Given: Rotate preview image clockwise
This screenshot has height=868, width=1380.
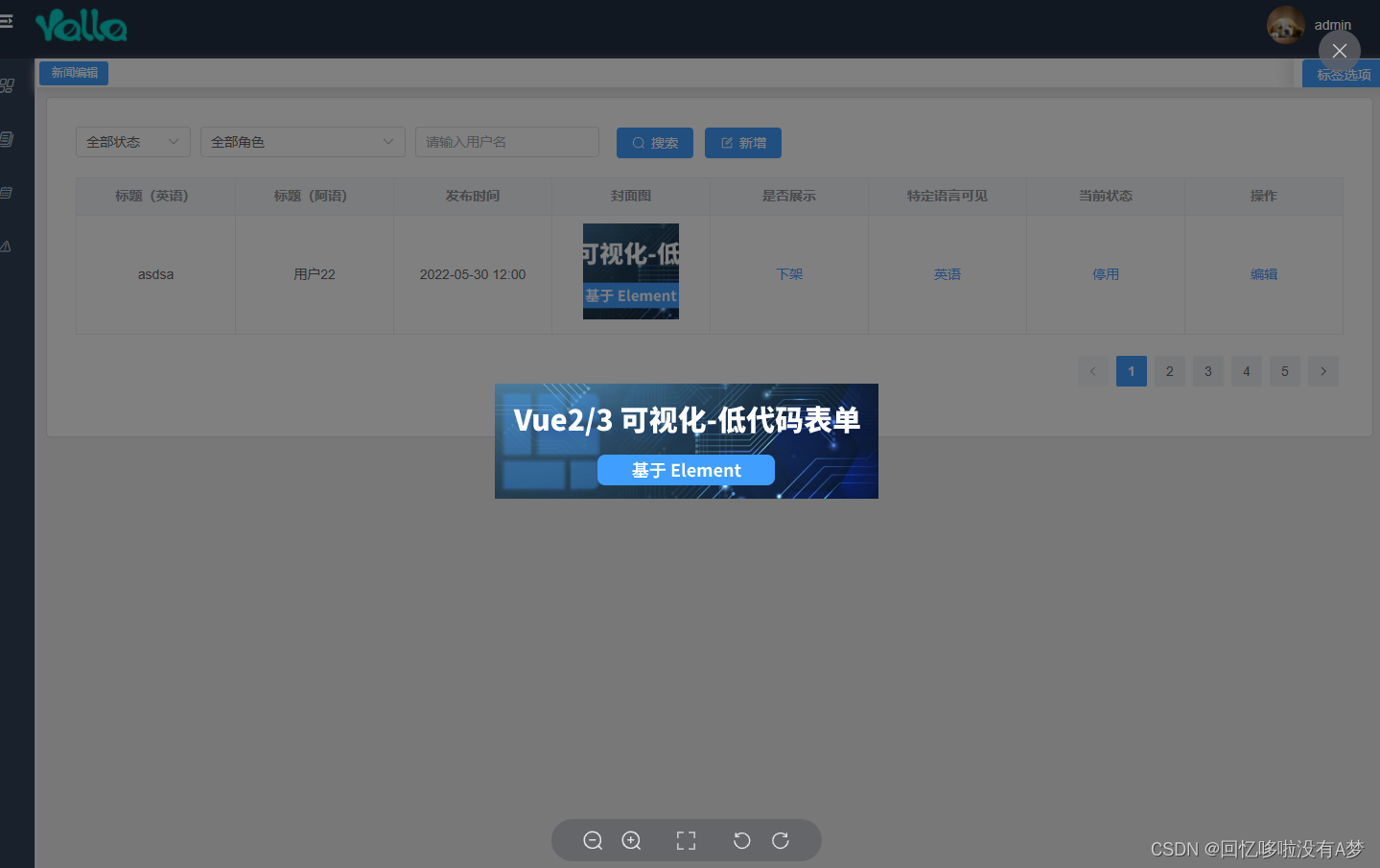Looking at the screenshot, I should tap(781, 840).
